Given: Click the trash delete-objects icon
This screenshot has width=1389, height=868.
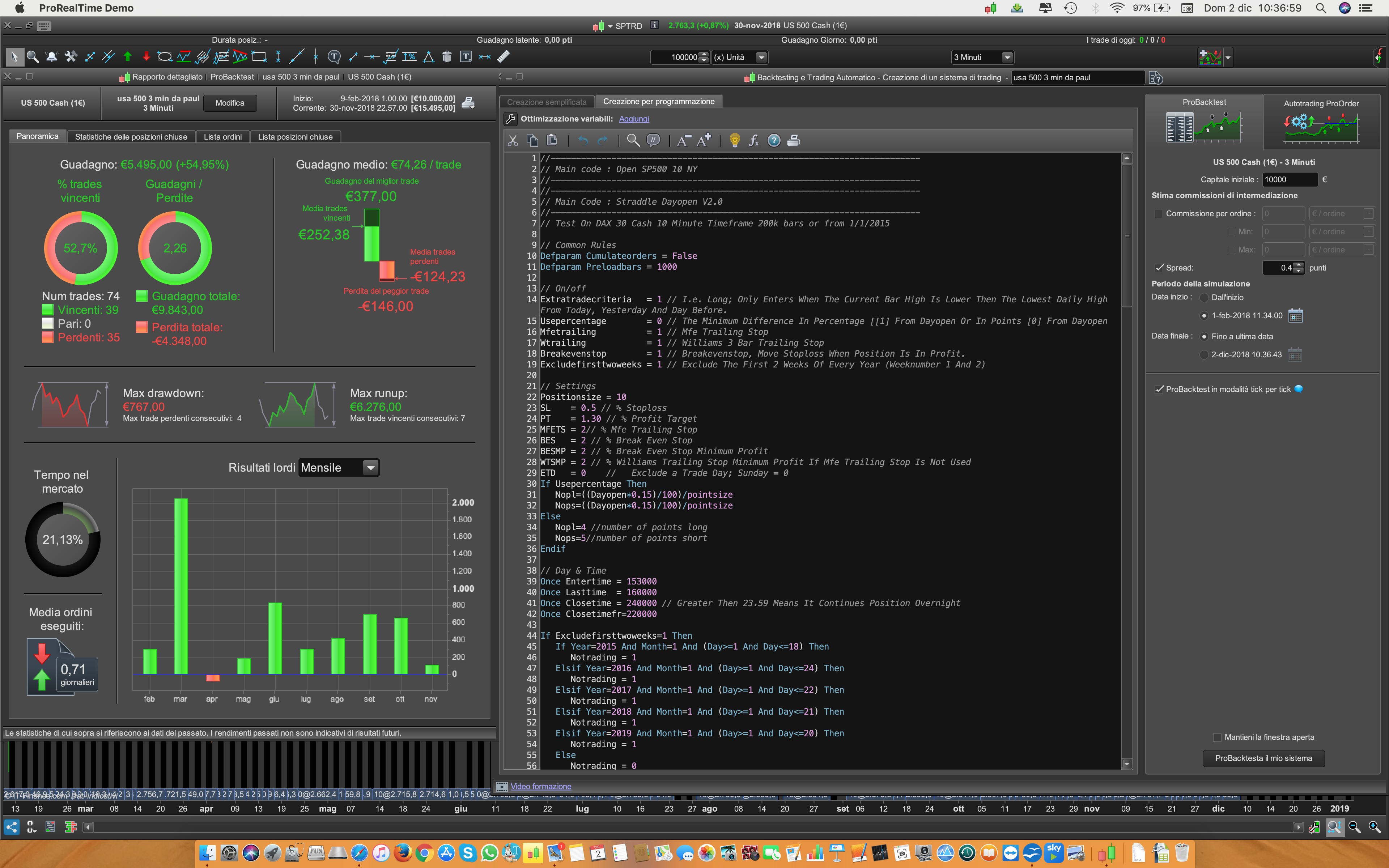Looking at the screenshot, I should (x=447, y=57).
